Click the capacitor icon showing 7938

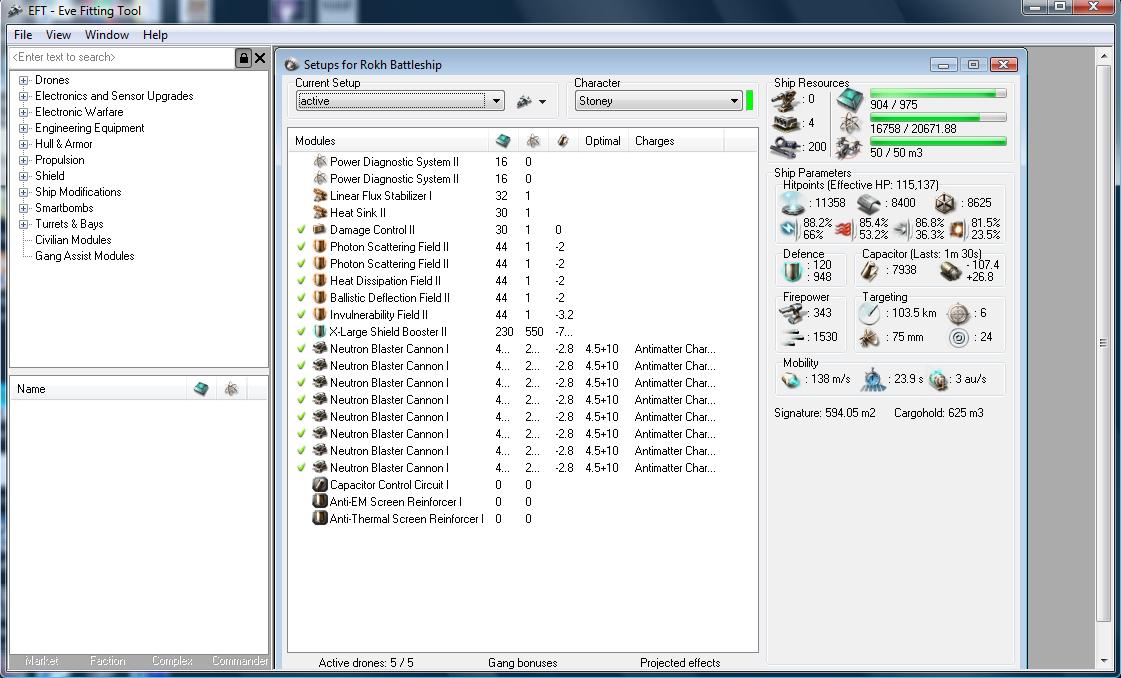point(869,270)
